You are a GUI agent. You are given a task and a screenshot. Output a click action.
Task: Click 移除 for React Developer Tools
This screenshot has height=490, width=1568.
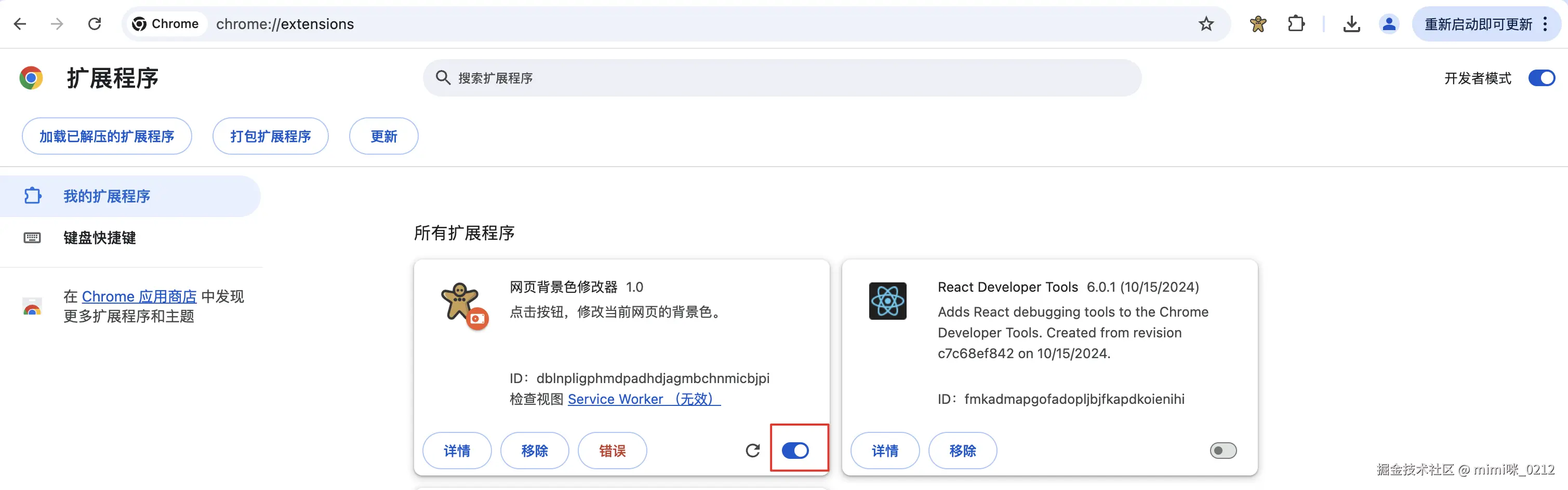[962, 451]
